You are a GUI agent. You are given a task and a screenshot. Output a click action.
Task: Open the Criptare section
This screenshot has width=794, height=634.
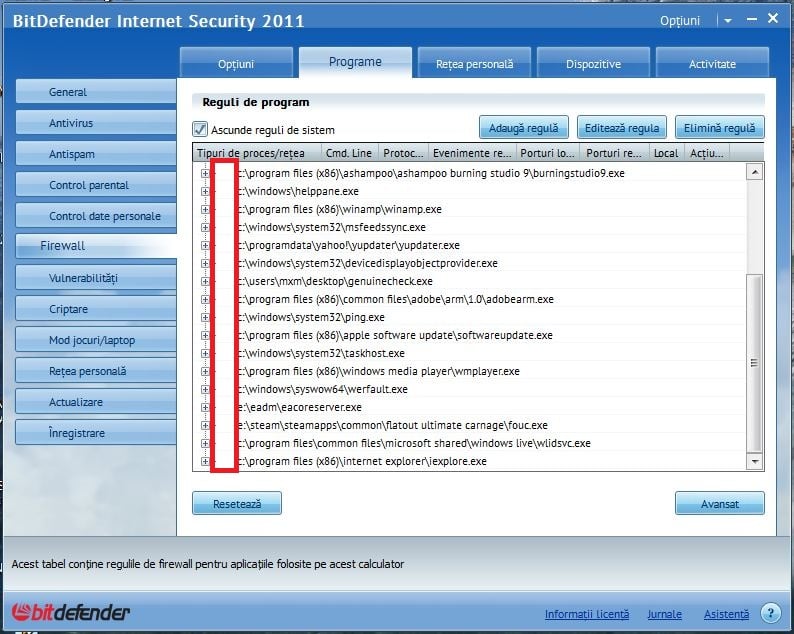[x=96, y=308]
